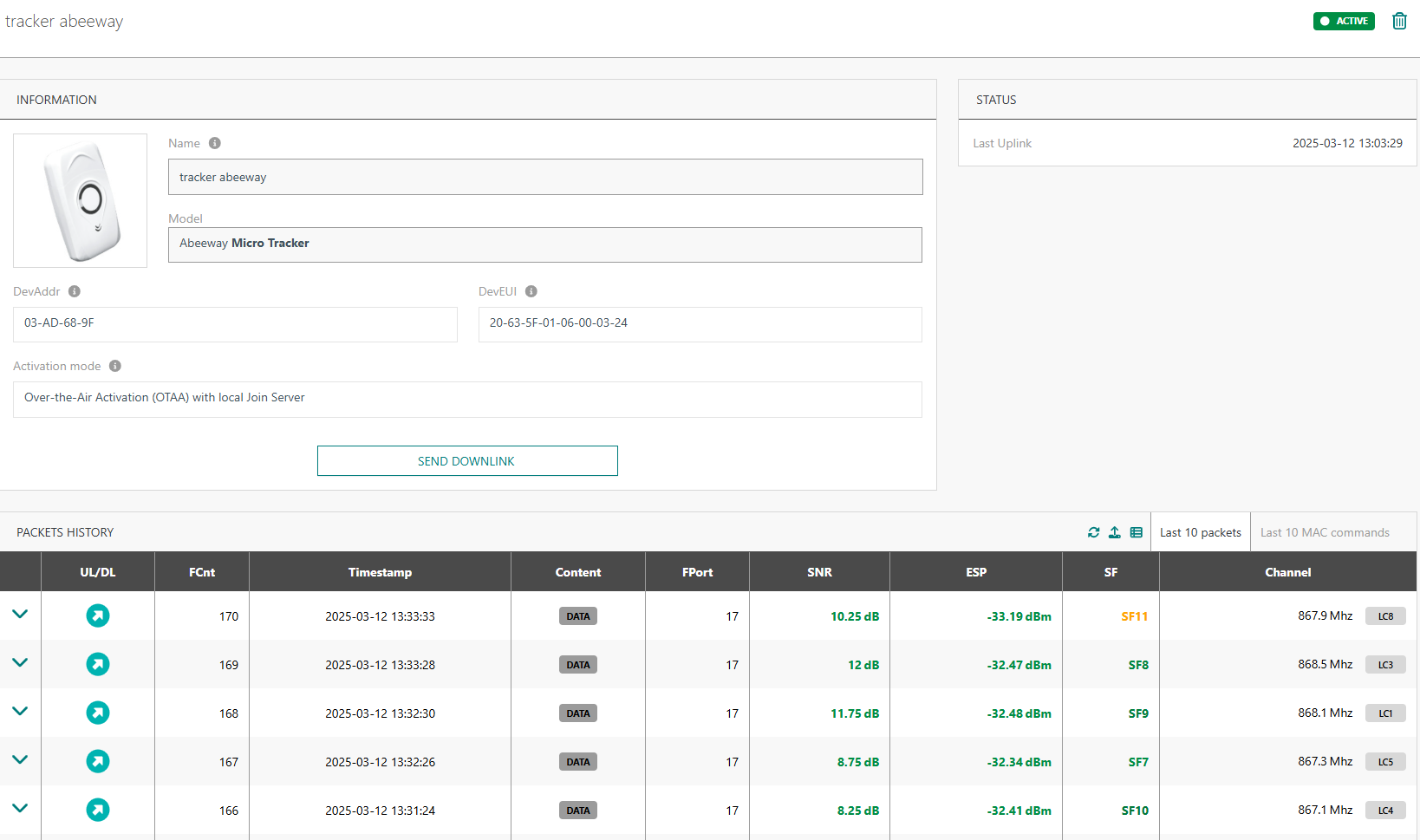Expand packet row with FCnt 169
Viewport: 1420px width, 840px height.
pyautogui.click(x=20, y=662)
